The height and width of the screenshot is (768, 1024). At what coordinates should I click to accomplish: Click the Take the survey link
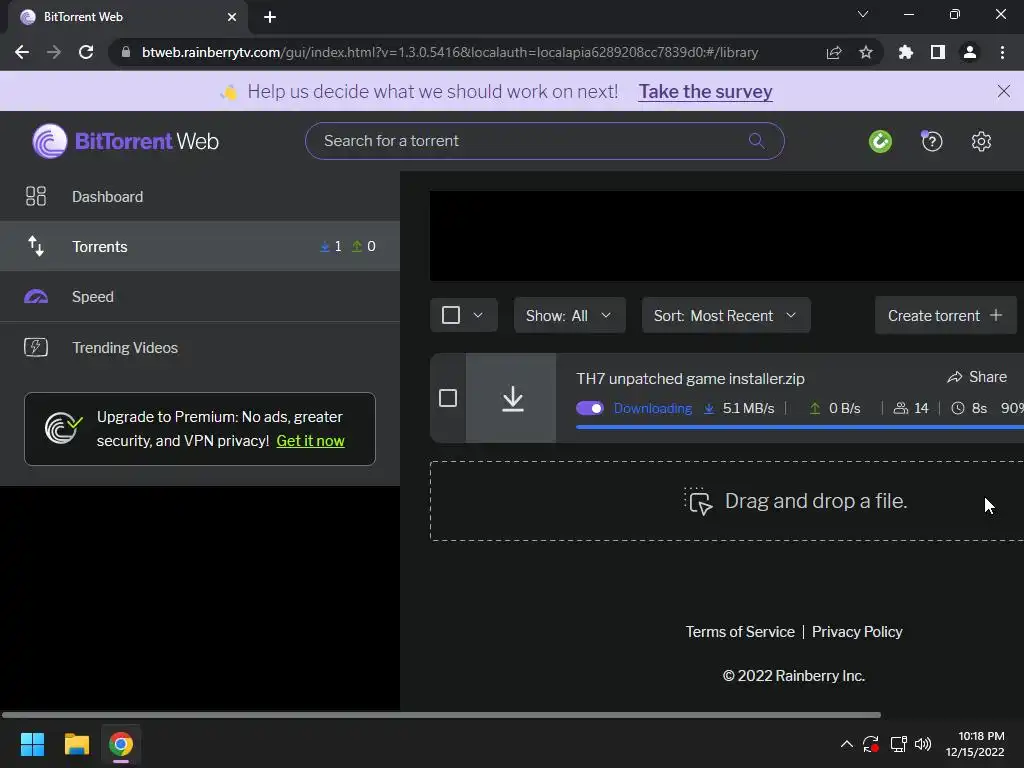705,91
